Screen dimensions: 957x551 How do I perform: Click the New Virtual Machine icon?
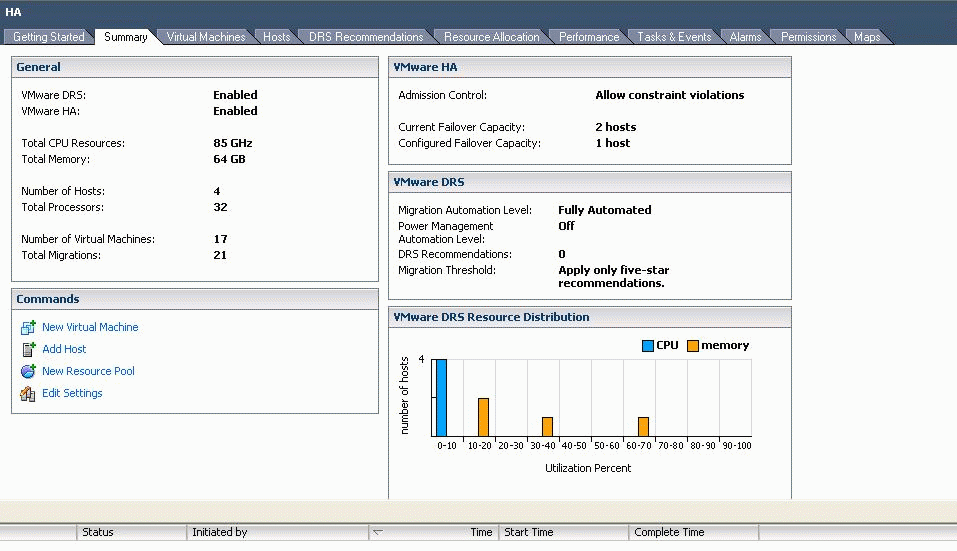pyautogui.click(x=28, y=328)
